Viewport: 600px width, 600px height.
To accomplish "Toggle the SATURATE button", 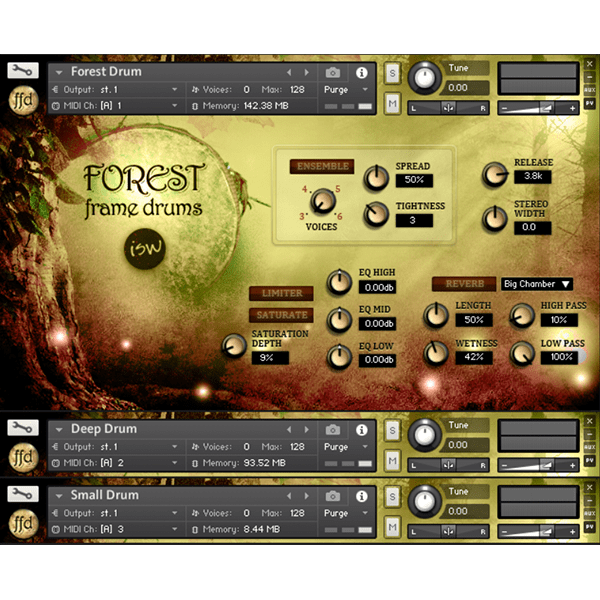I will (282, 315).
